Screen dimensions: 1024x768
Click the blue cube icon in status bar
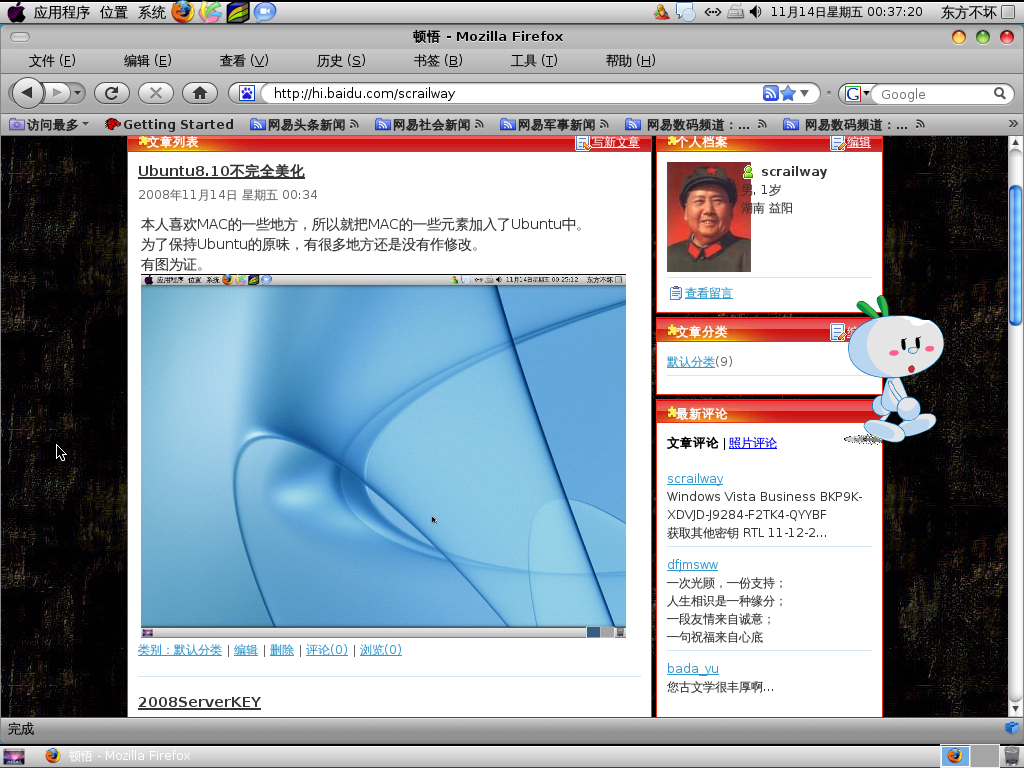tap(1012, 728)
